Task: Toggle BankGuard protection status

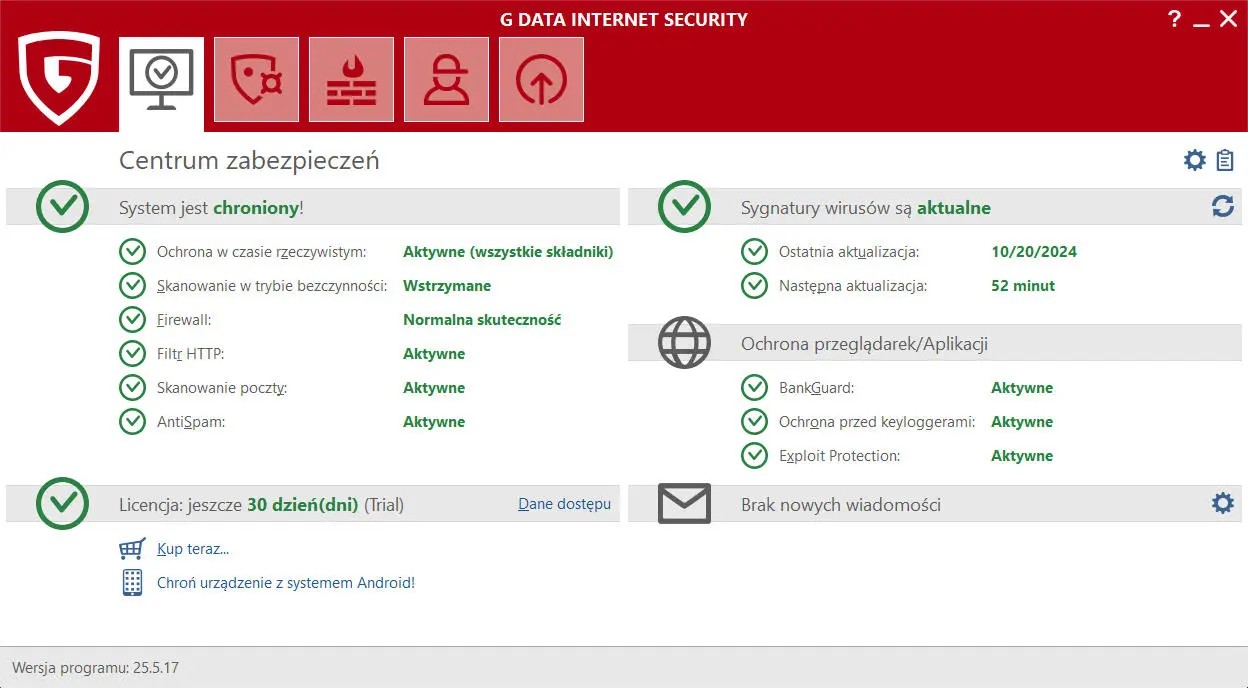Action: (1022, 387)
